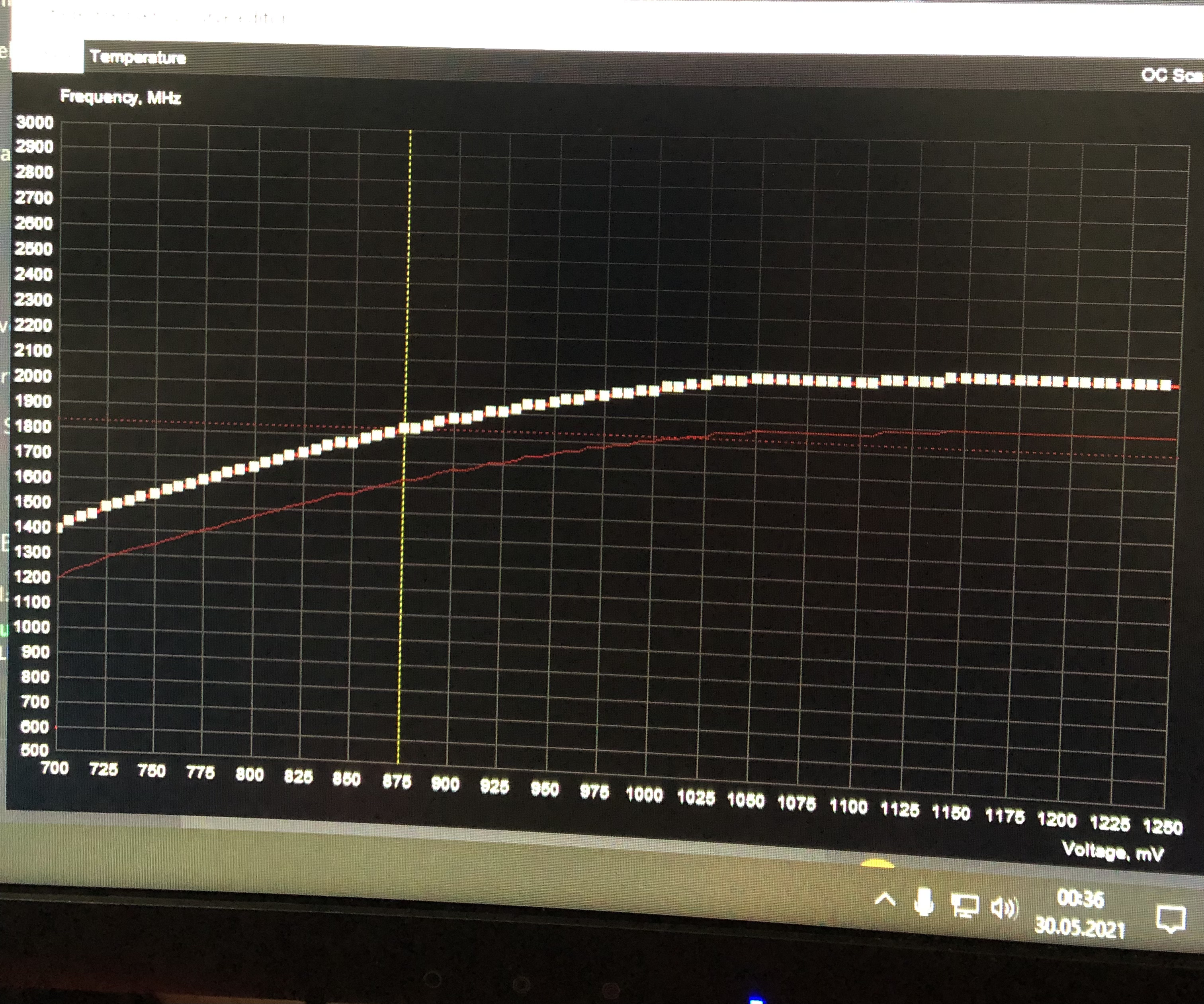Screen dimensions: 1204x1004
Task: Select the curve point at 700 mV
Action: (60, 528)
